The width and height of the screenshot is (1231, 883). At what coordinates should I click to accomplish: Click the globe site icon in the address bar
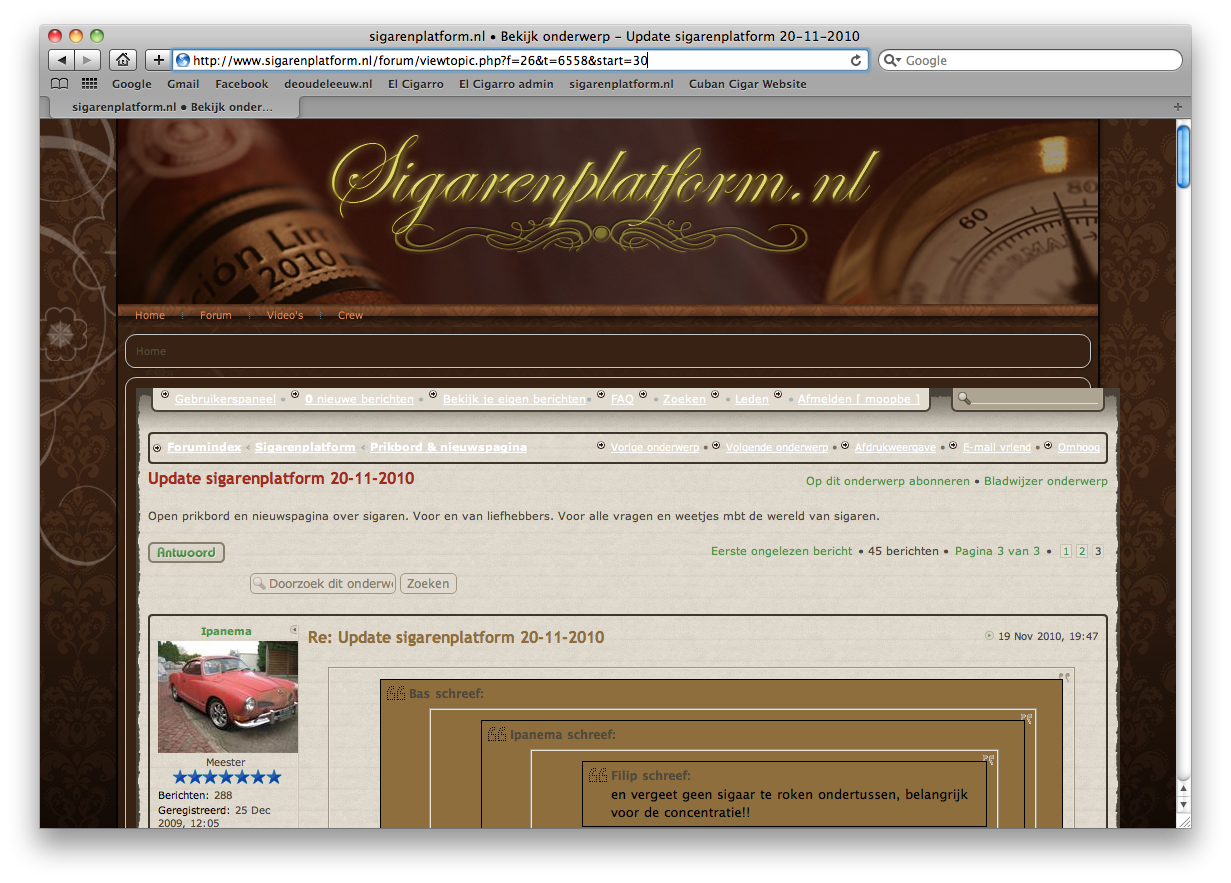click(183, 60)
